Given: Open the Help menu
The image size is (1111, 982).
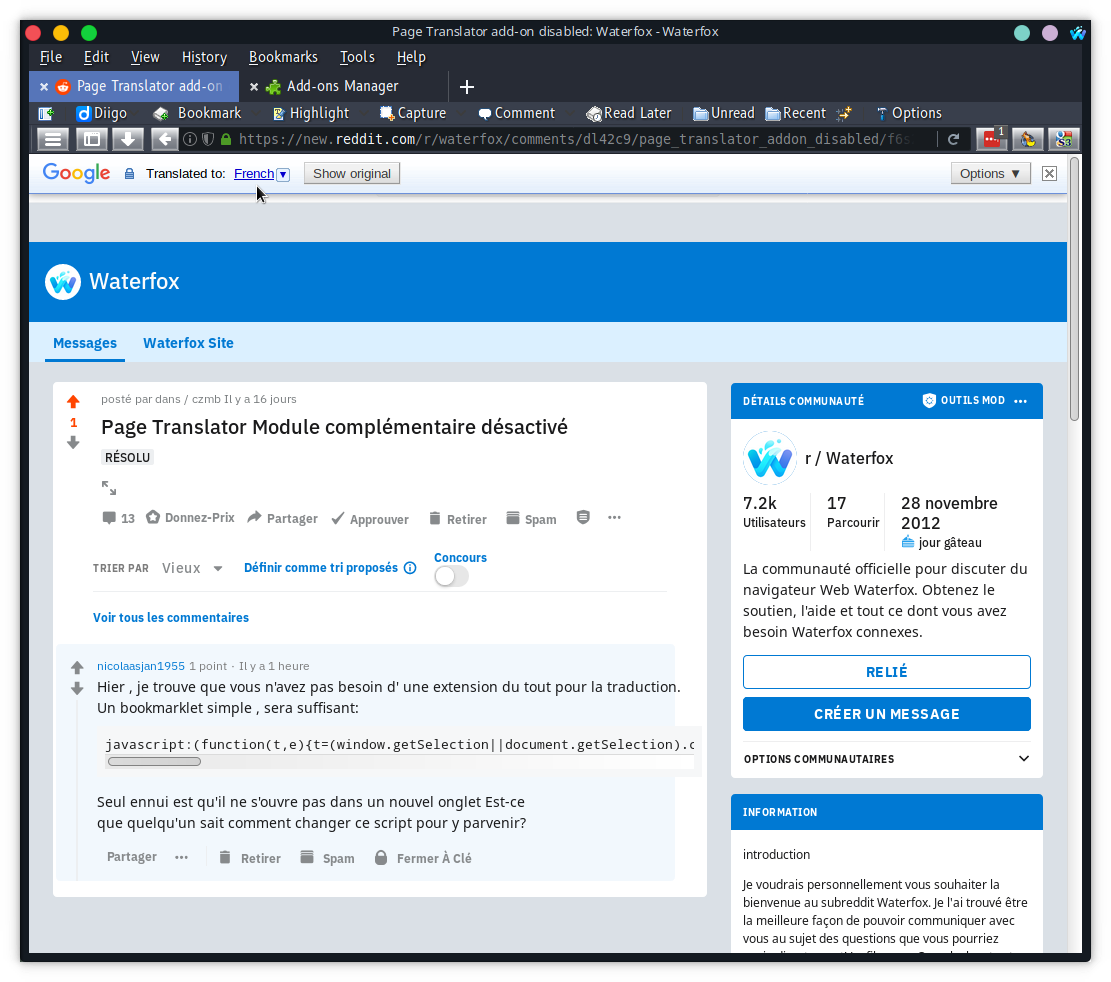Looking at the screenshot, I should point(411,57).
